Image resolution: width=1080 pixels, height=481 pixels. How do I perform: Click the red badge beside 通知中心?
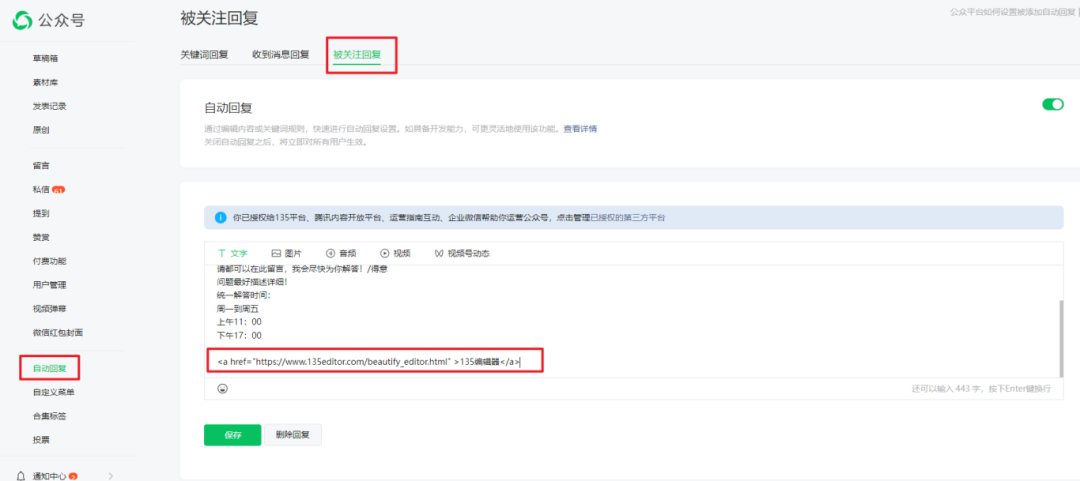click(x=73, y=475)
